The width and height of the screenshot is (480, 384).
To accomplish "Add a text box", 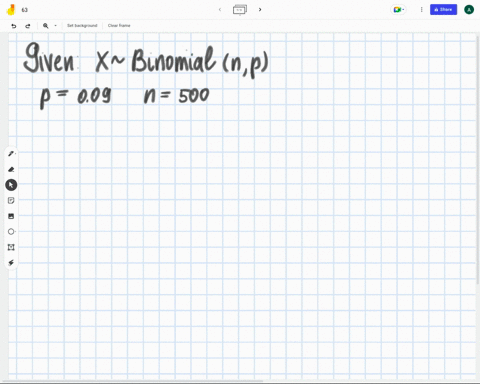I will tap(11, 247).
